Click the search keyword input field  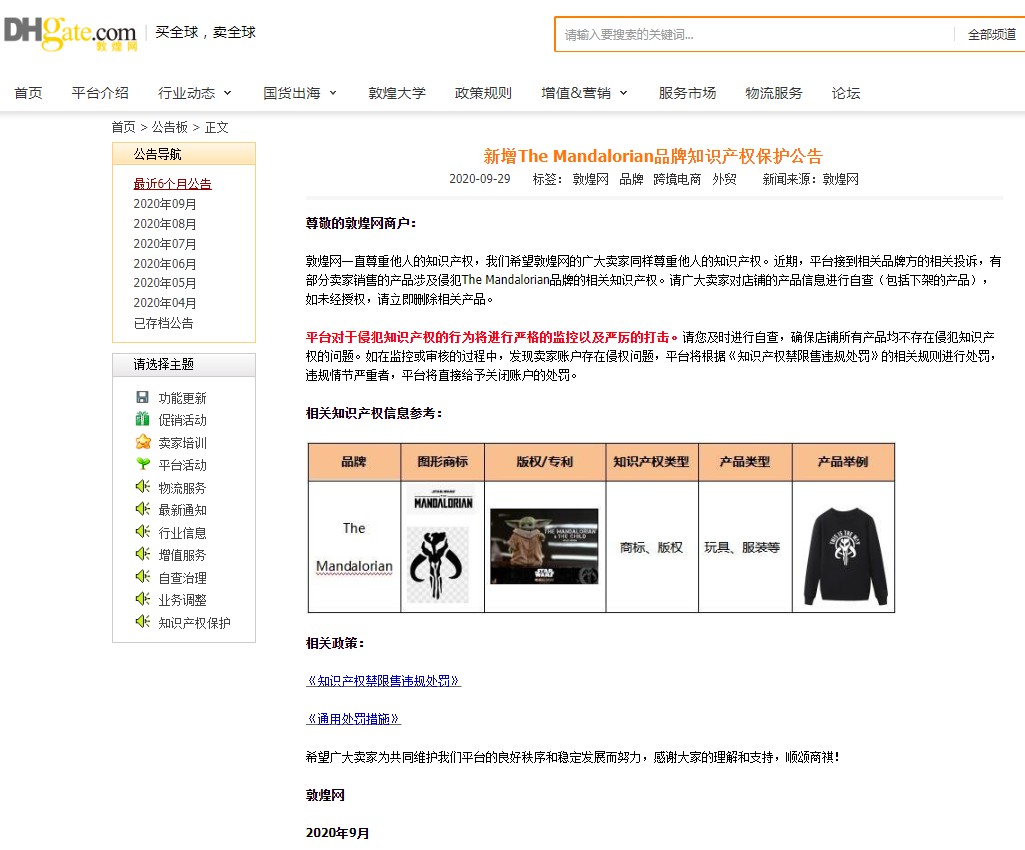click(x=755, y=35)
